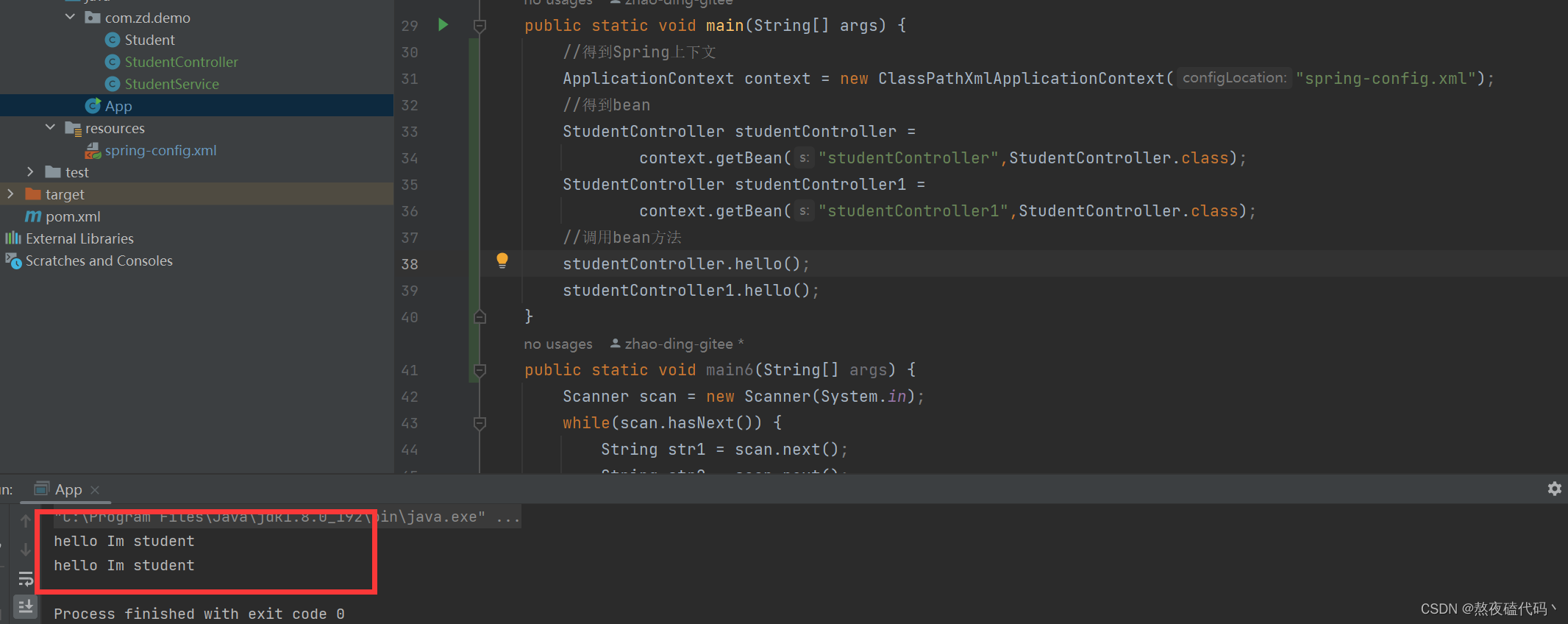Collapse the com.zd.demo package
This screenshot has height=624, width=1568.
(x=70, y=17)
